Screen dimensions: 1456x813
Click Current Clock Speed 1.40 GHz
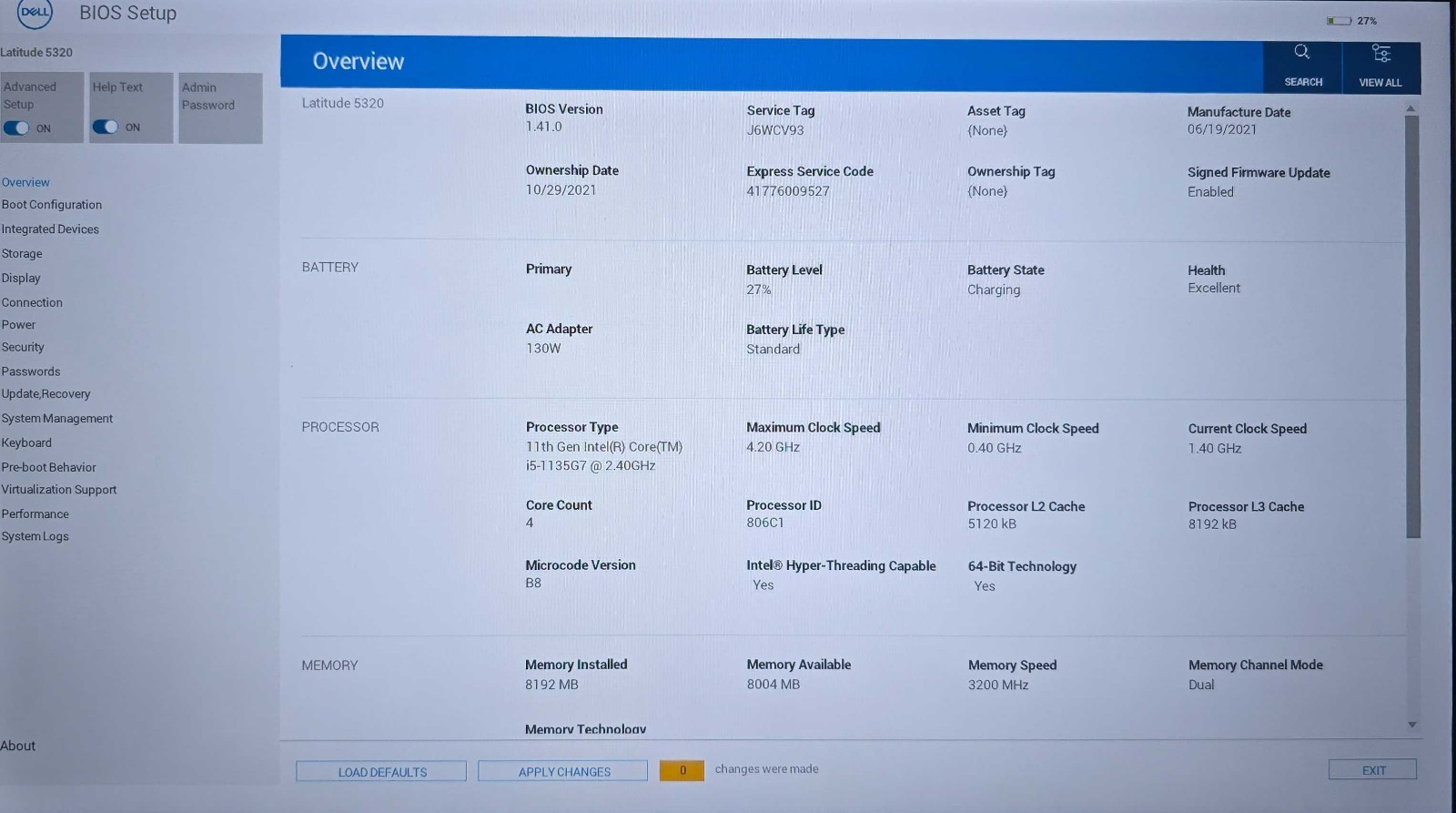(x=1215, y=448)
